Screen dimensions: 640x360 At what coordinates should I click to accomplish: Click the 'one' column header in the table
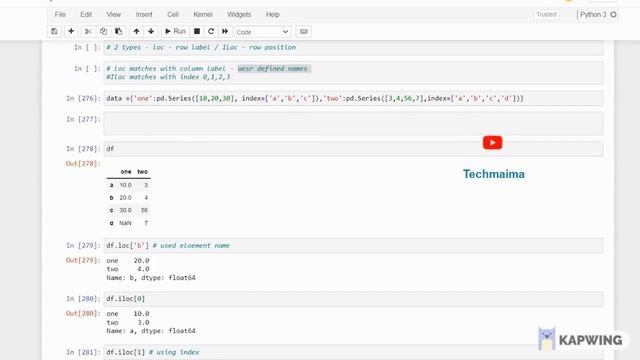[x=126, y=172]
